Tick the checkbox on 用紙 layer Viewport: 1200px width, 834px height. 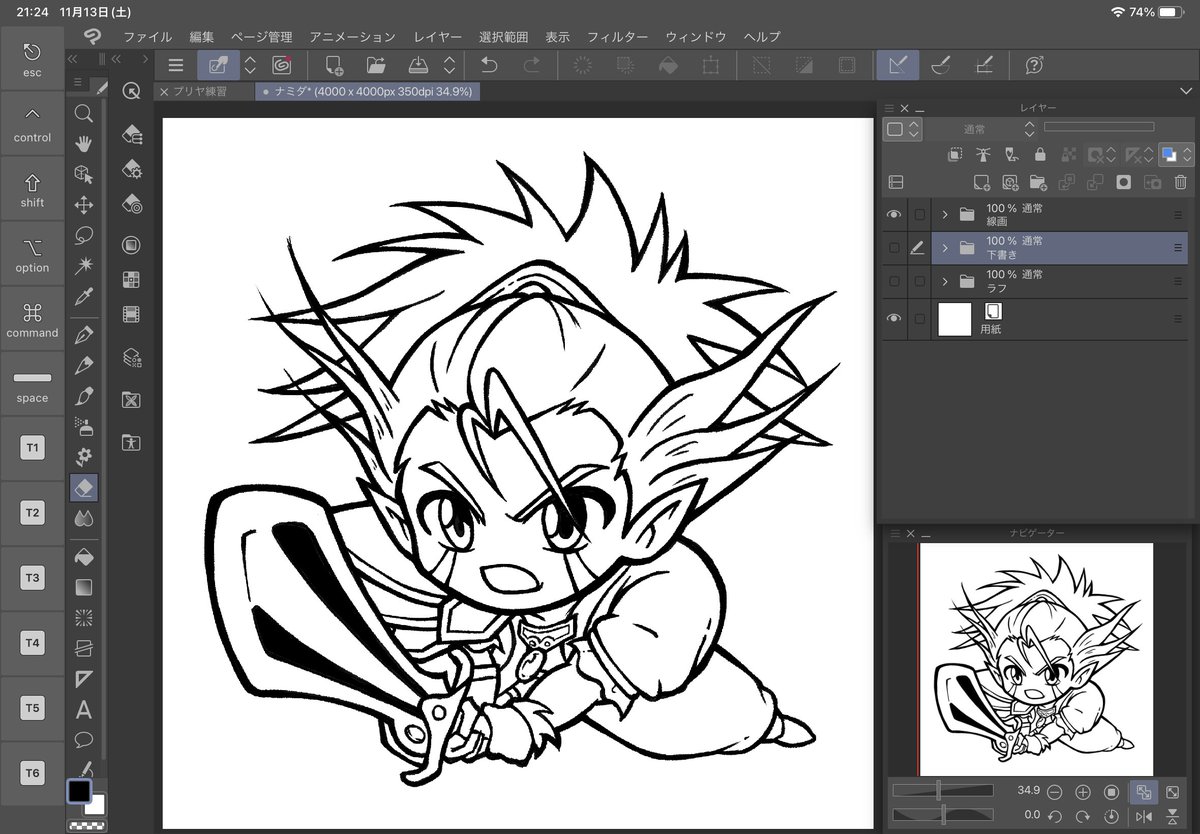(x=920, y=319)
